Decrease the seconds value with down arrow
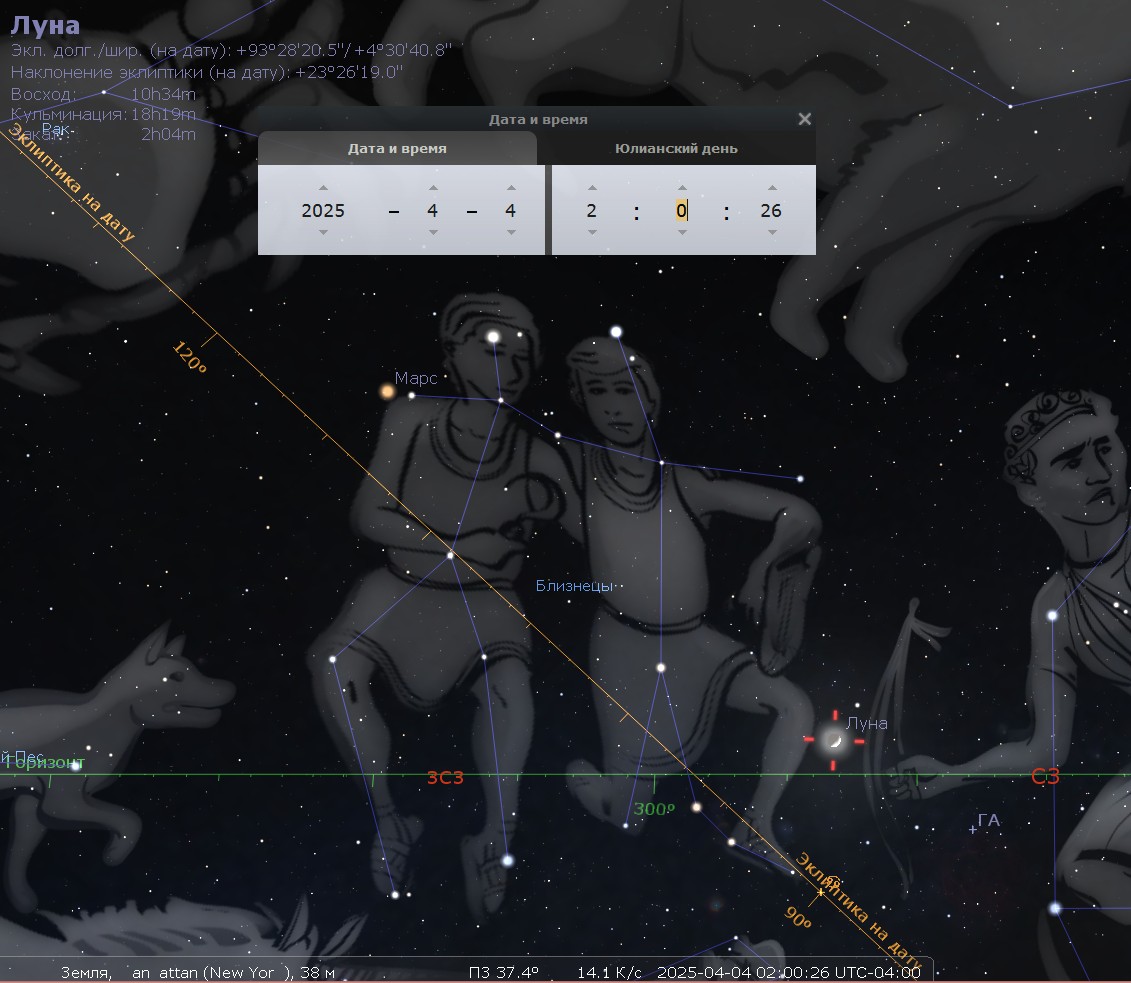This screenshot has height=983, width=1131. [x=772, y=232]
